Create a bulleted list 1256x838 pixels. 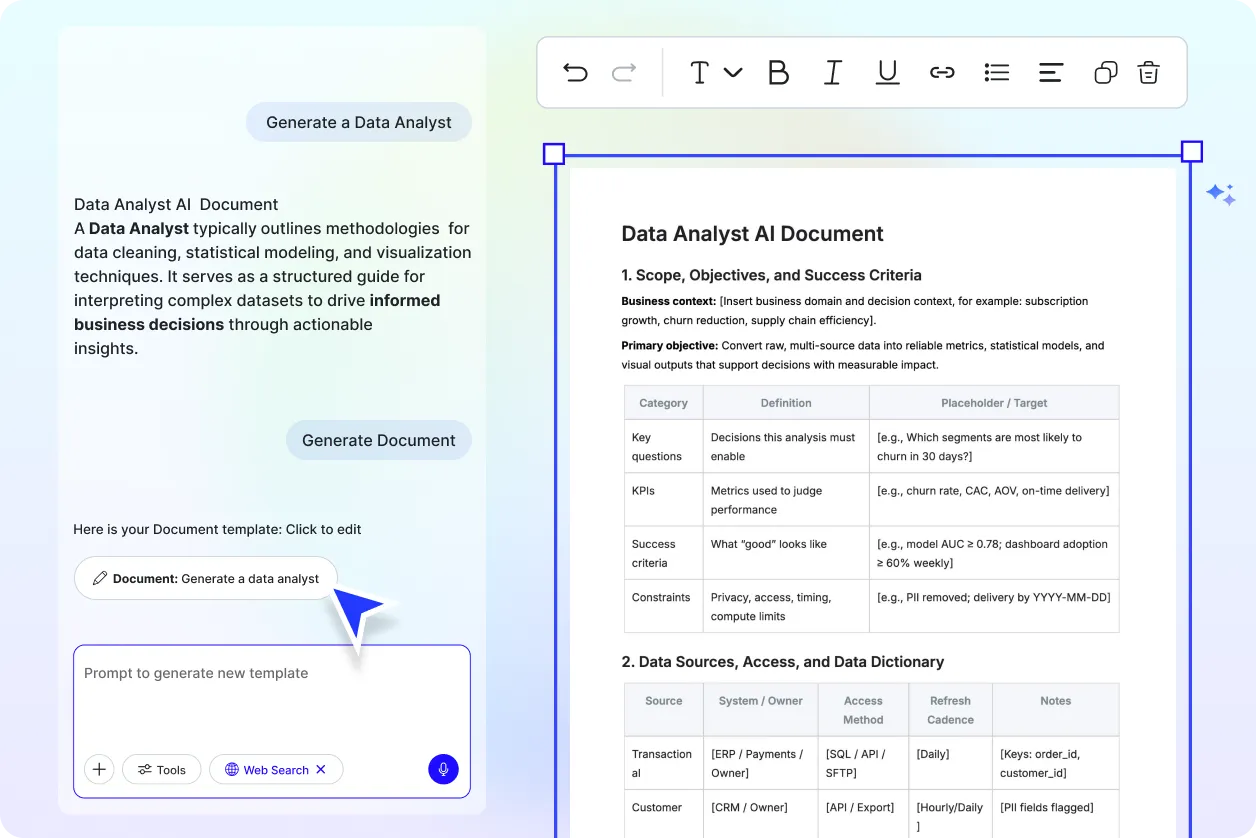coord(996,71)
